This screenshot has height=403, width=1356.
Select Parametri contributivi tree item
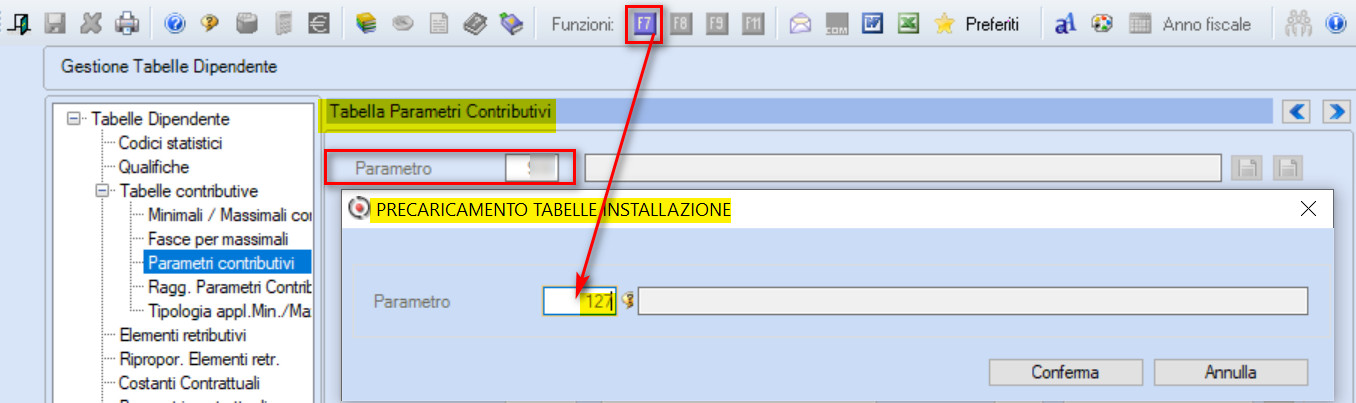(x=221, y=263)
